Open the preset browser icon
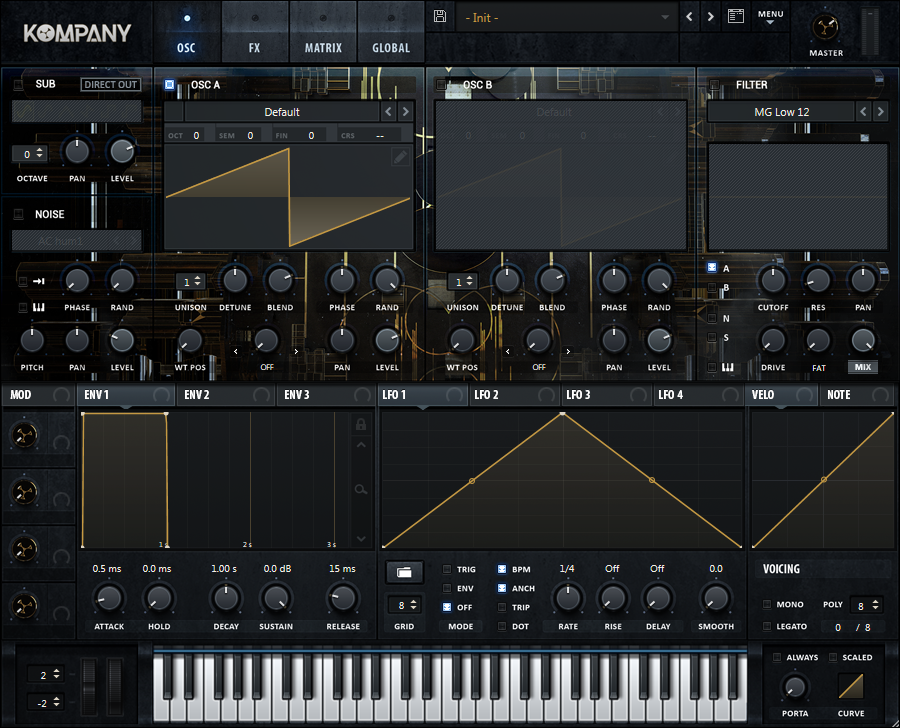The width and height of the screenshot is (900, 728). (x=735, y=16)
